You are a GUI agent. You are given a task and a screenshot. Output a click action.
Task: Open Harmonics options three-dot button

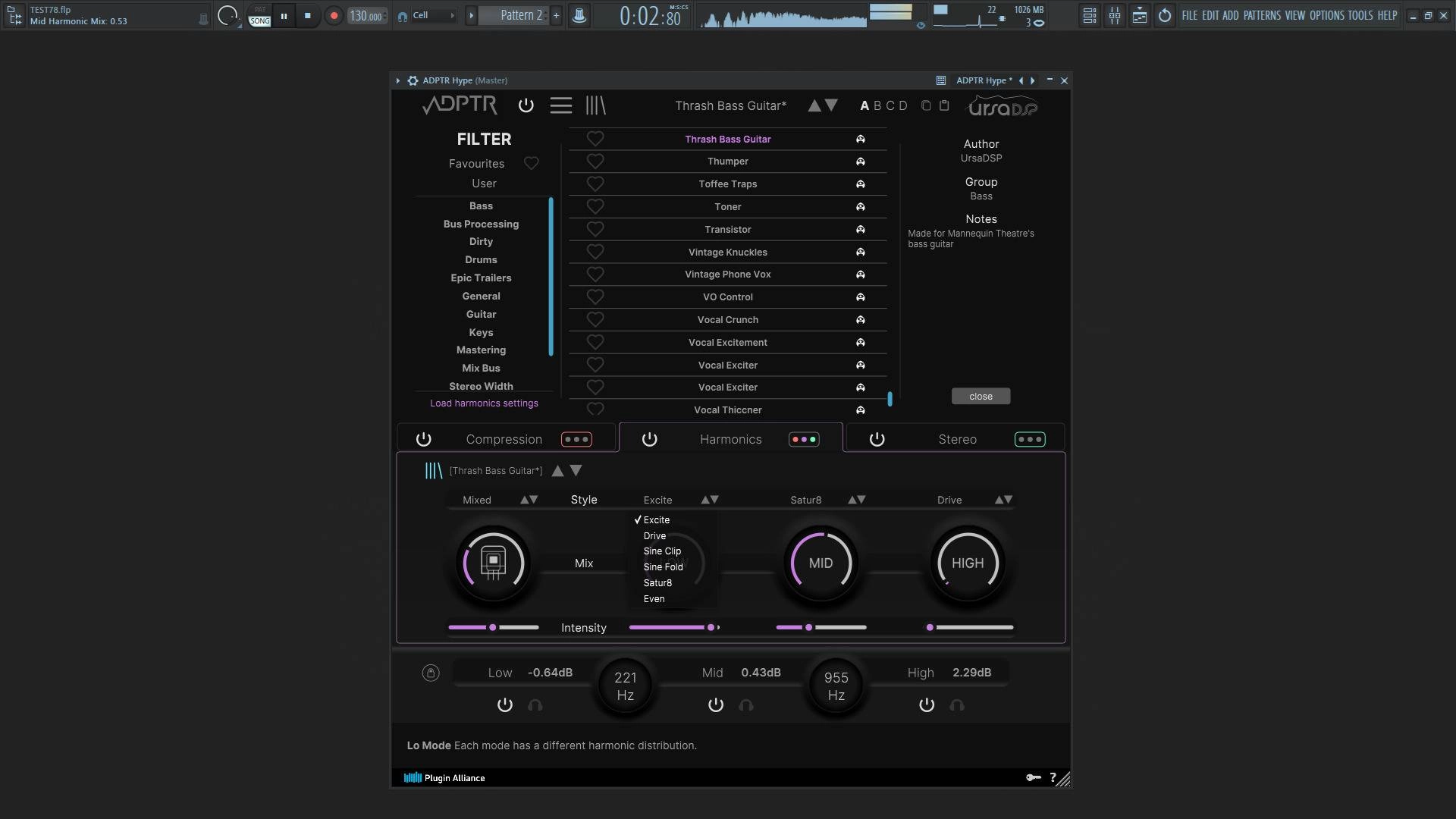tap(804, 439)
